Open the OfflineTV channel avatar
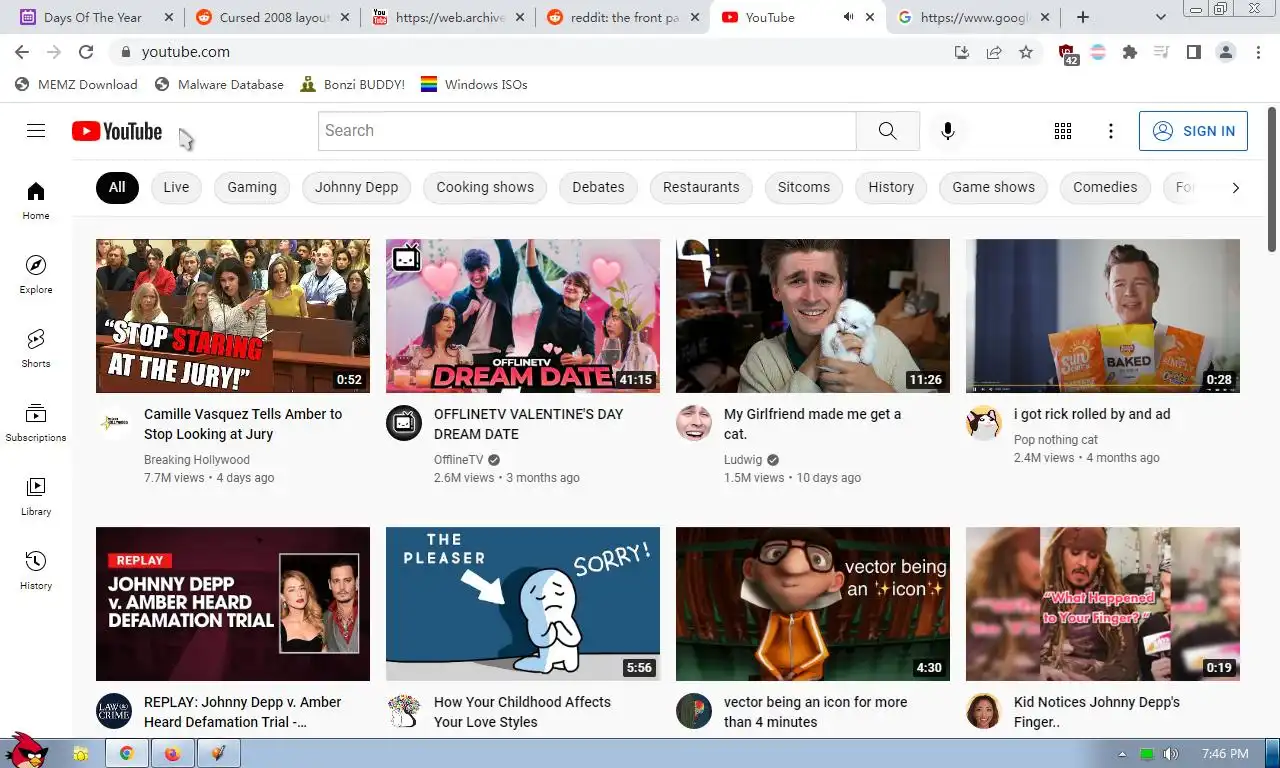 pos(404,423)
